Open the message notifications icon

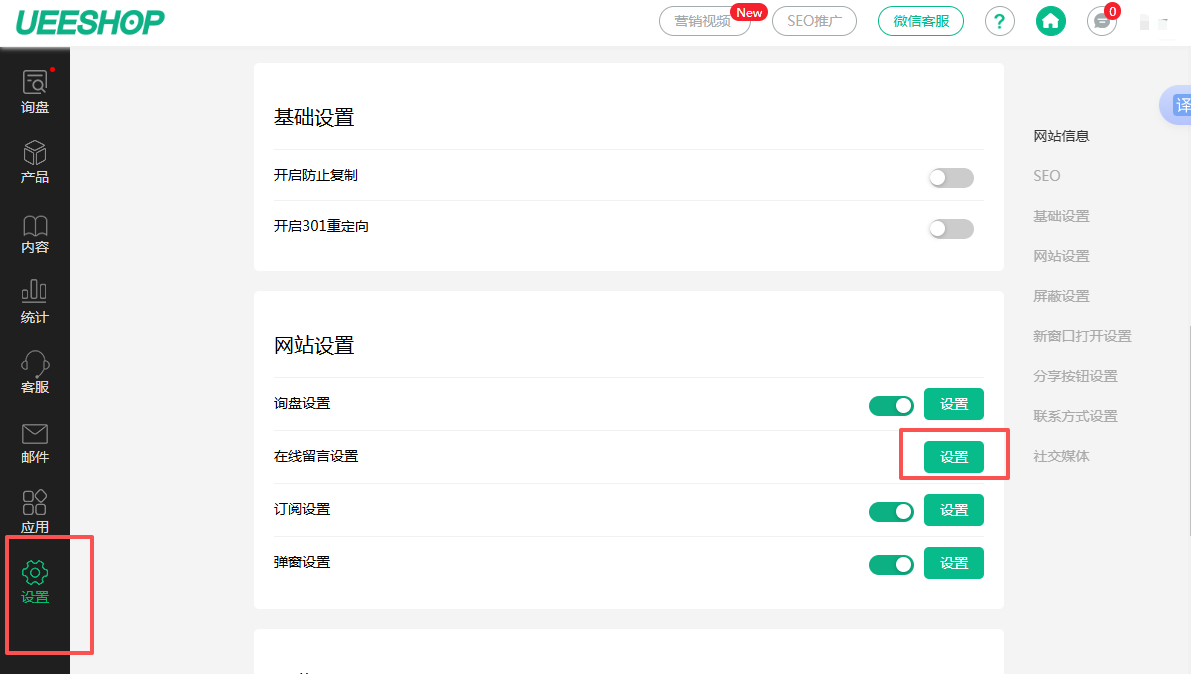click(x=1101, y=21)
